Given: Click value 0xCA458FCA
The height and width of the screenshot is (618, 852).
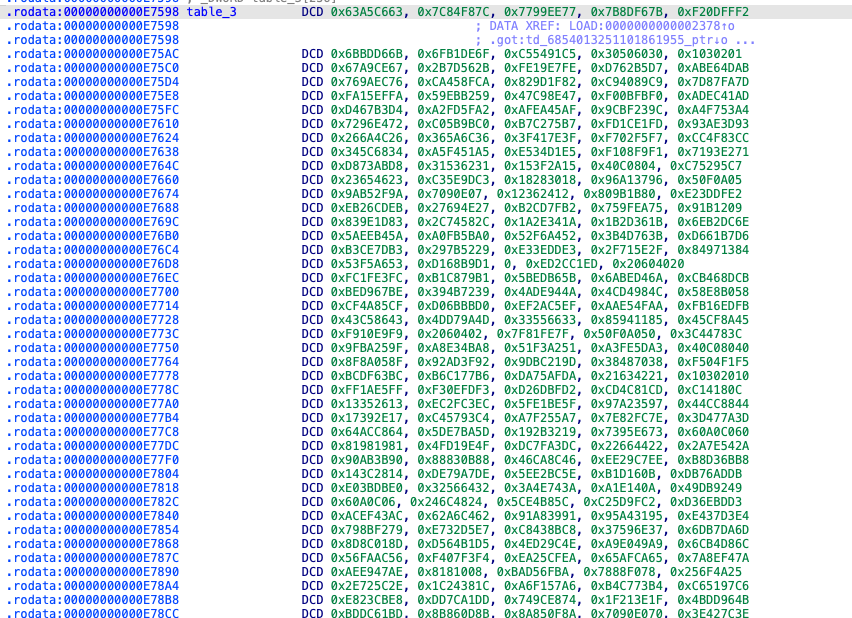Looking at the screenshot, I should tap(453, 82).
